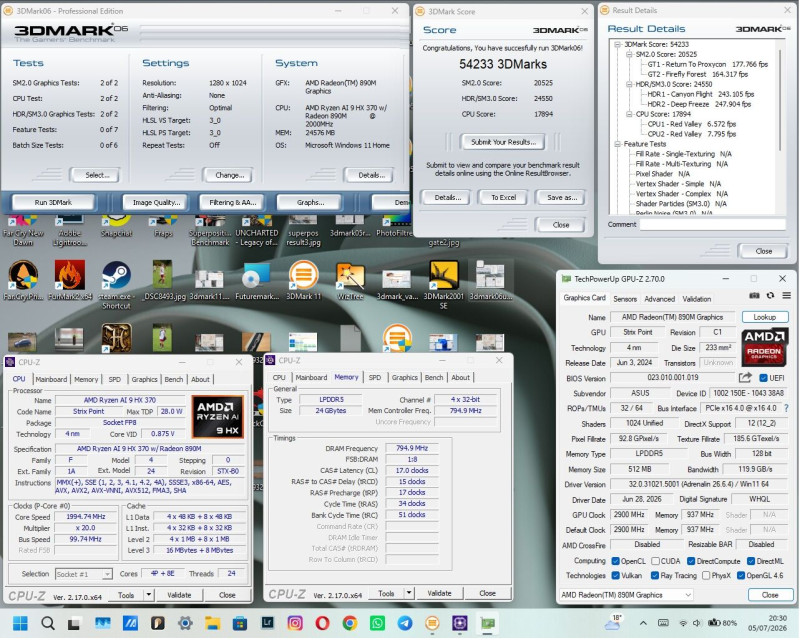Switch to the Validation tab in GPU-Z
Image resolution: width=800 pixels, height=643 pixels.
pyautogui.click(x=696, y=299)
